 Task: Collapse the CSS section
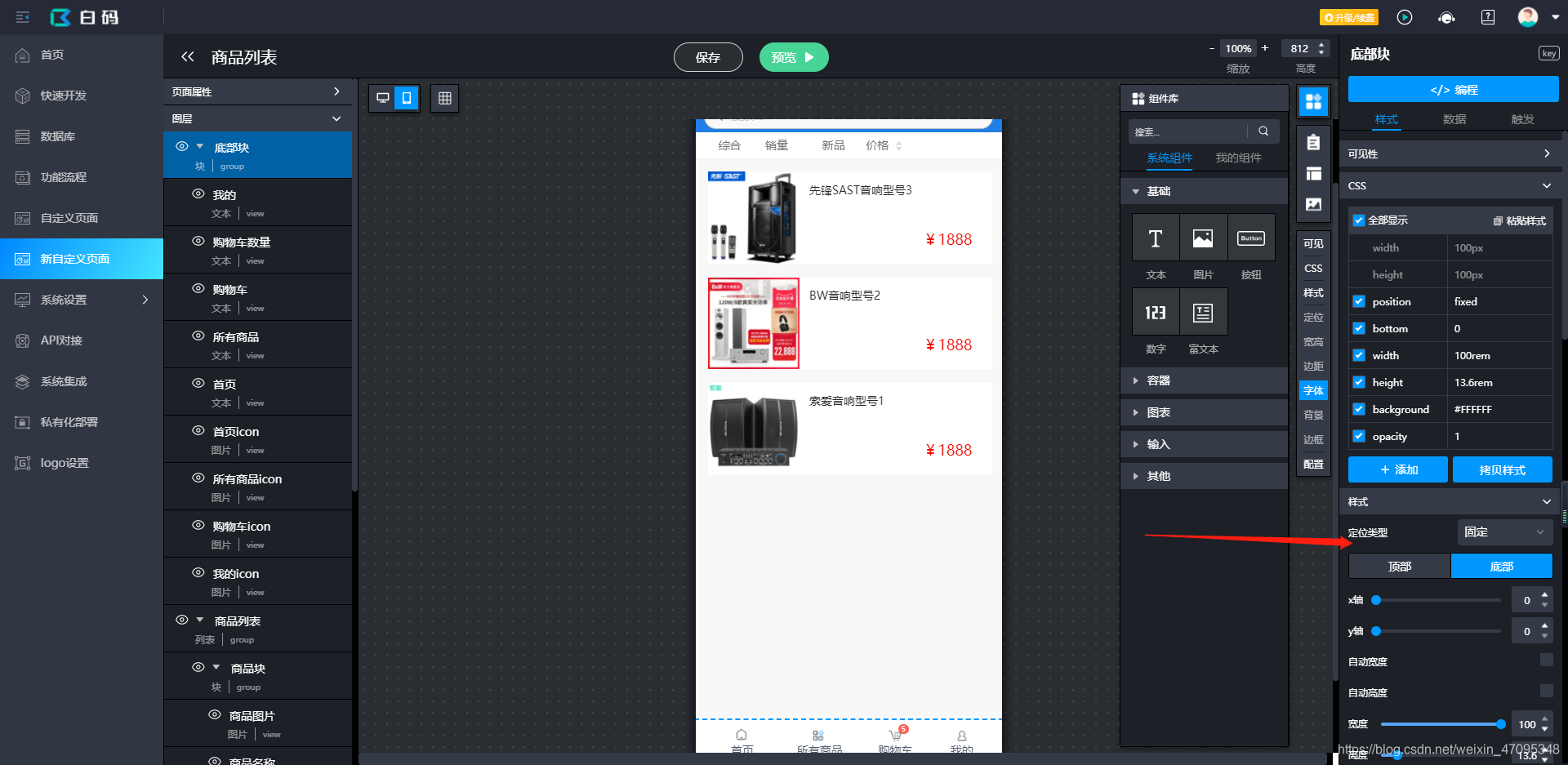pos(1450,185)
